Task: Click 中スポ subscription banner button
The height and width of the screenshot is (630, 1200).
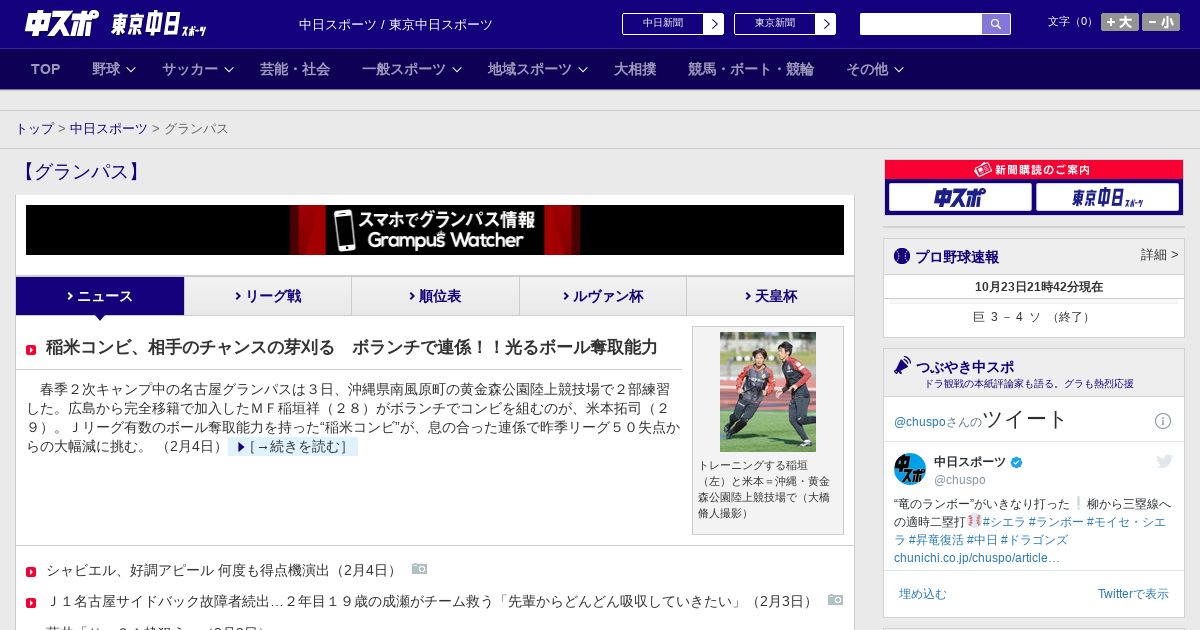Action: tap(960, 197)
